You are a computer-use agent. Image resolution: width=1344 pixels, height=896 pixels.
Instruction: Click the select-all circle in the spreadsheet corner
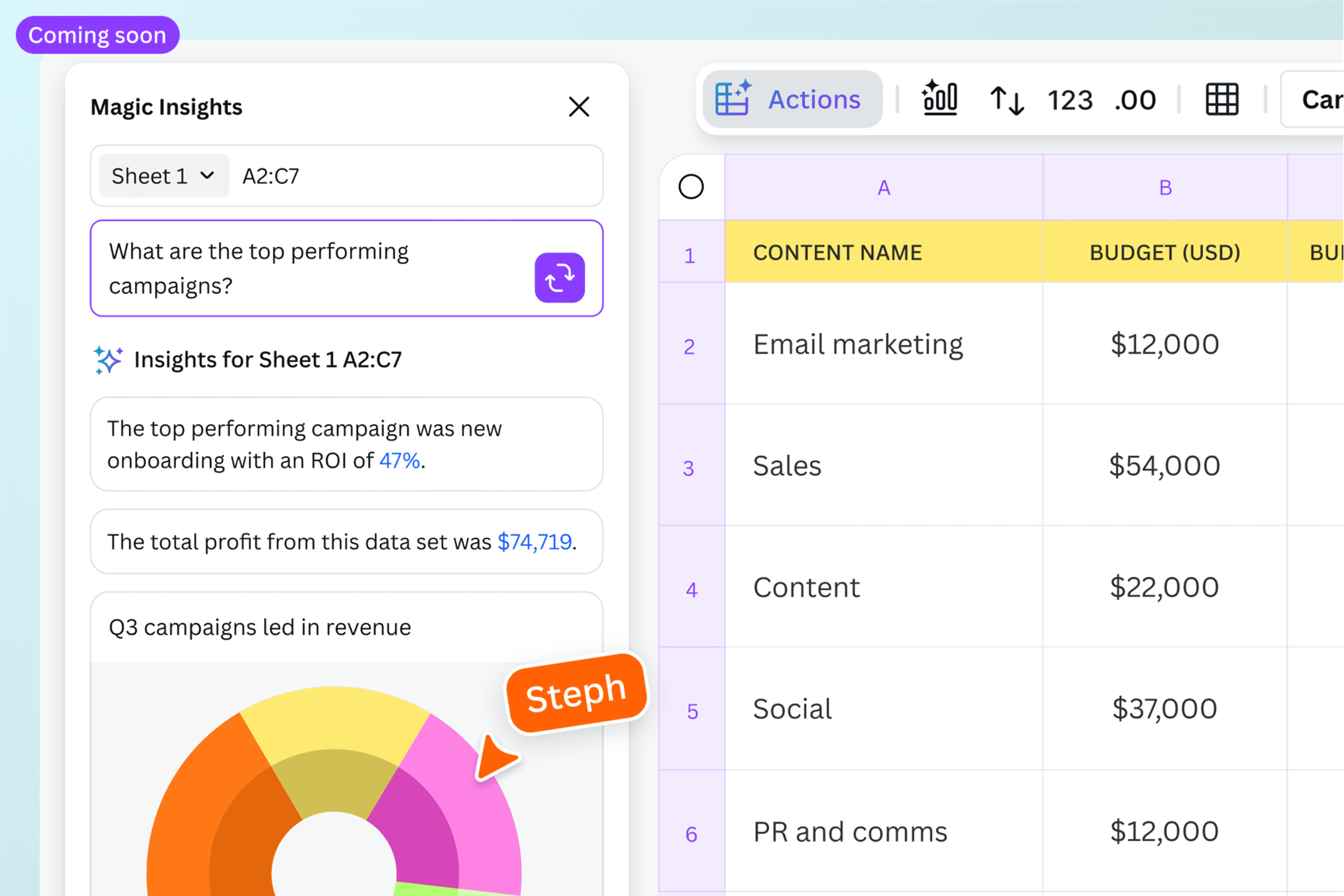(x=691, y=186)
